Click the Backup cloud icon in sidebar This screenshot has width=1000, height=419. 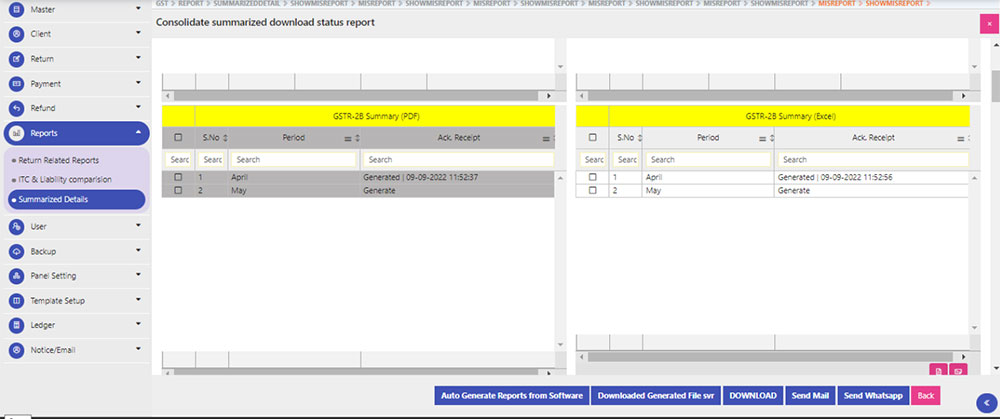(16, 251)
